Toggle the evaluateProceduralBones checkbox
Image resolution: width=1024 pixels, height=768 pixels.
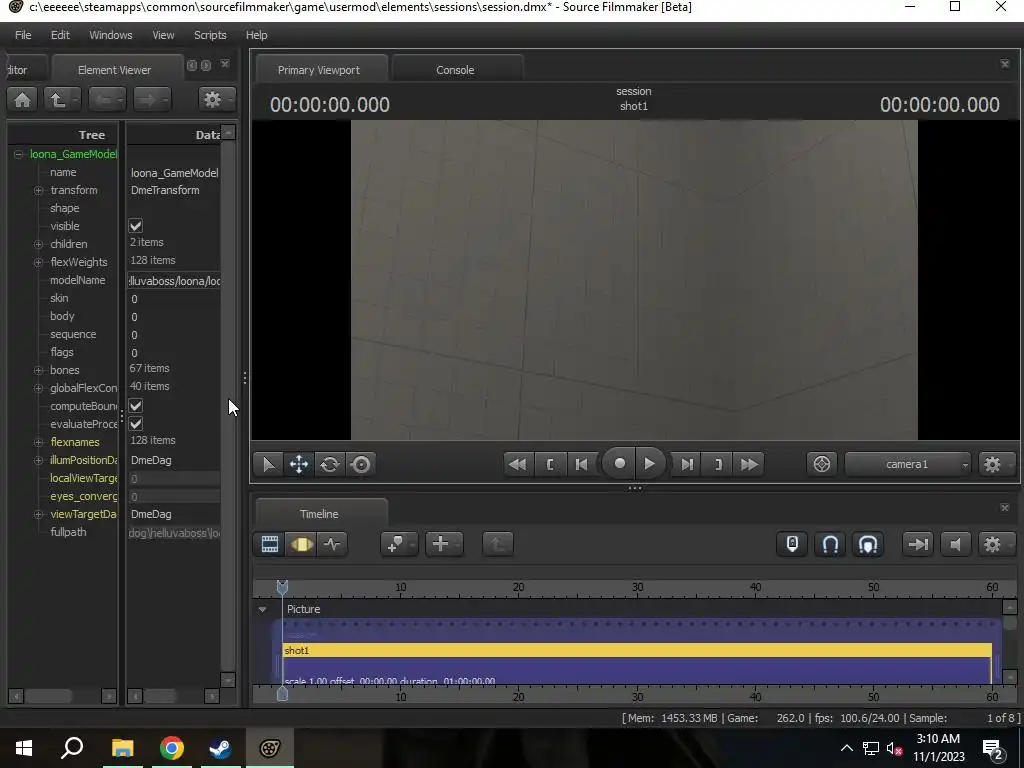click(x=136, y=424)
